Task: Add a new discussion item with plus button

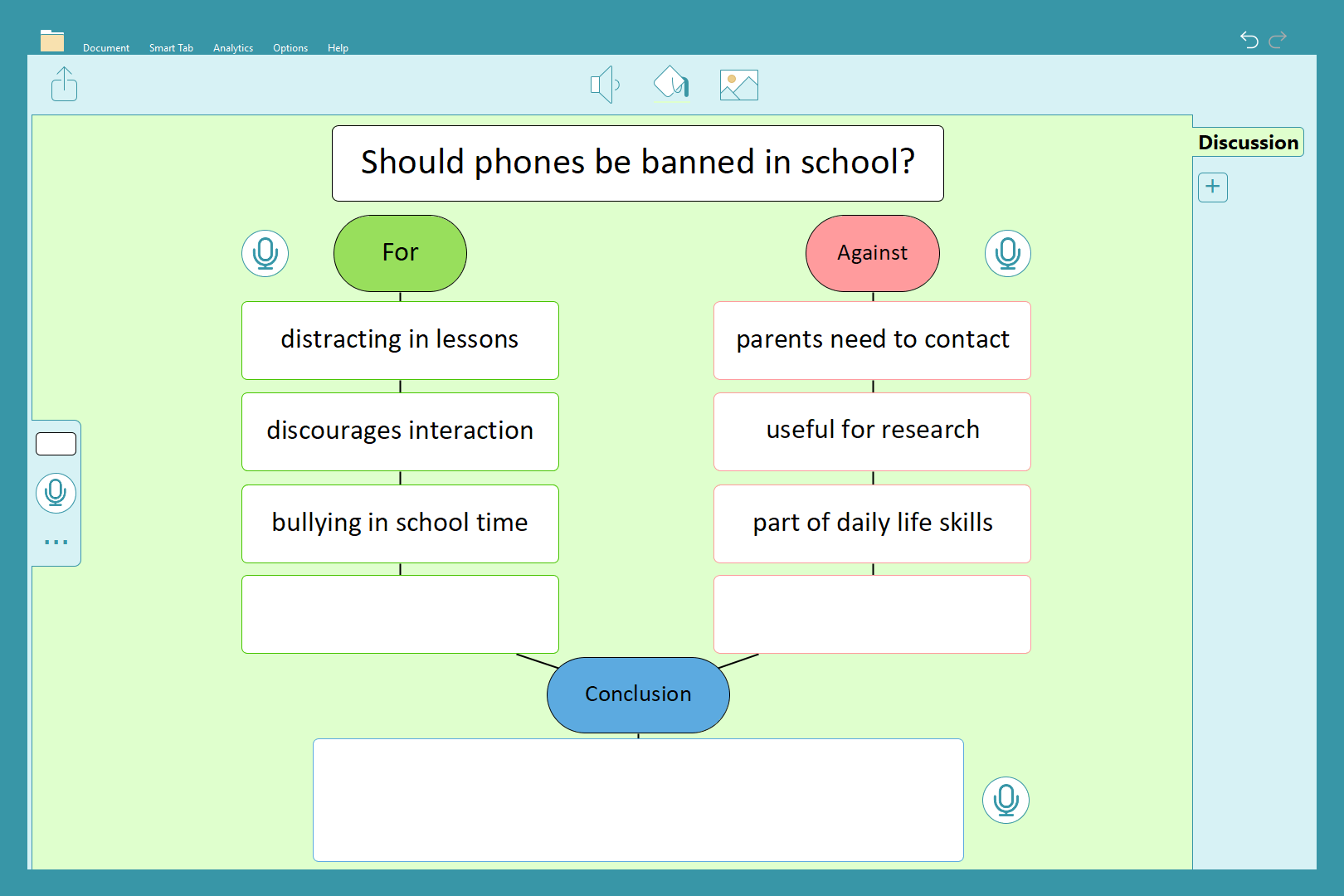Action: coord(1212,187)
